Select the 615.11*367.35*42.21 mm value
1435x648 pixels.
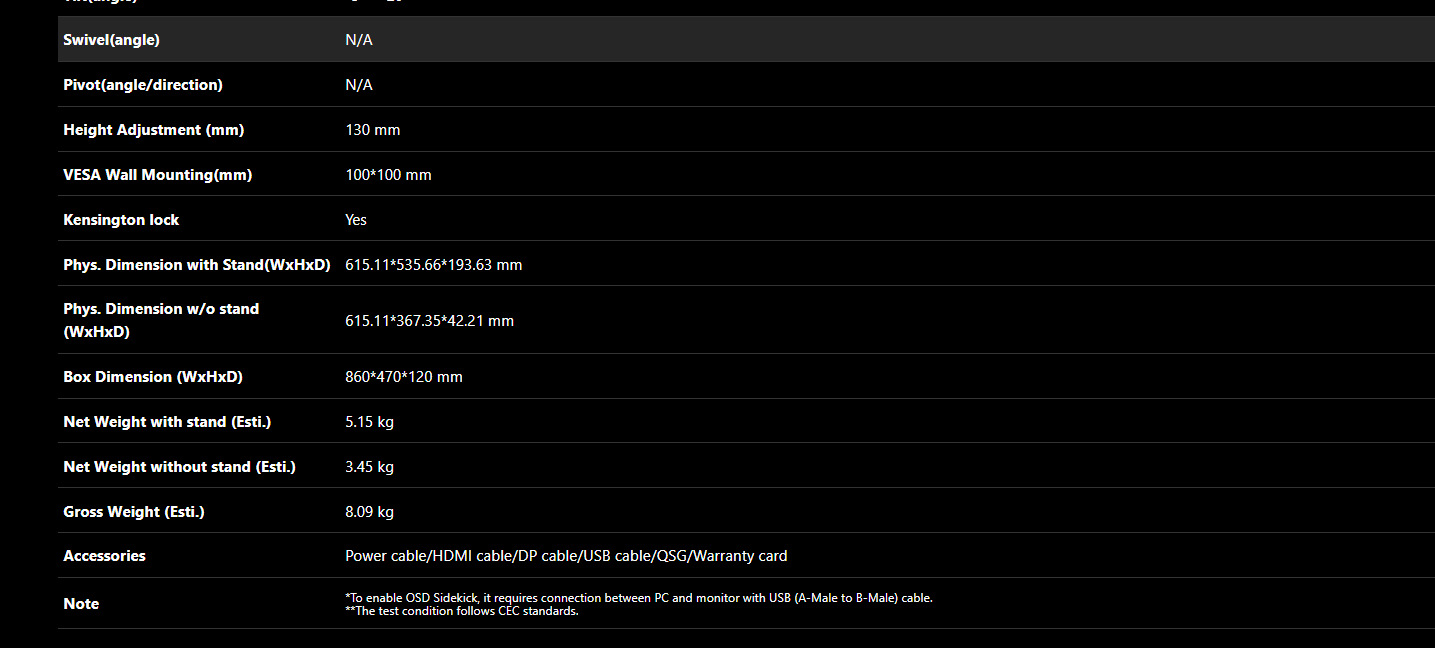(429, 321)
